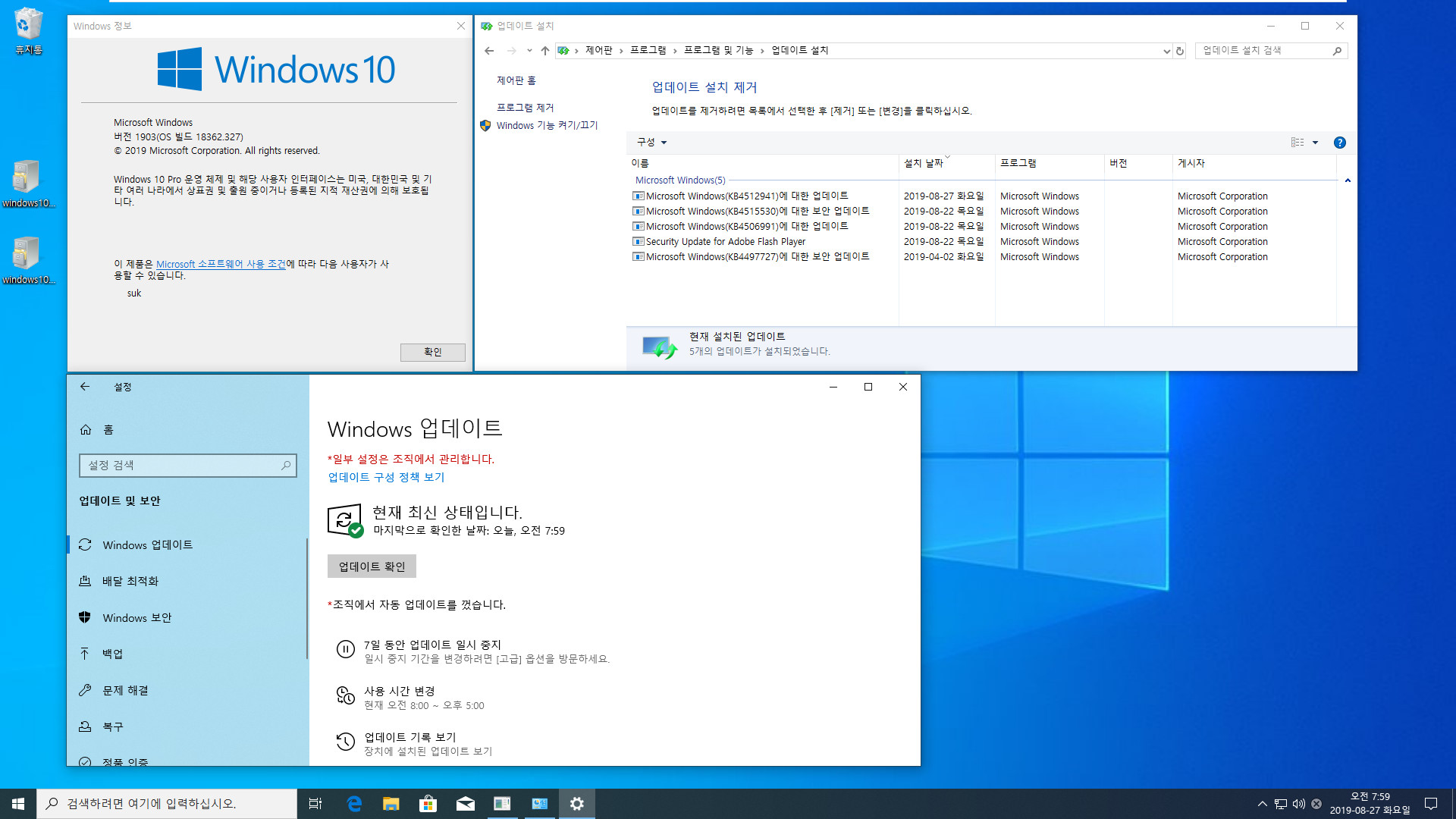1456x819 pixels.
Task: Open the volume icon in system tray
Action: (x=1299, y=804)
